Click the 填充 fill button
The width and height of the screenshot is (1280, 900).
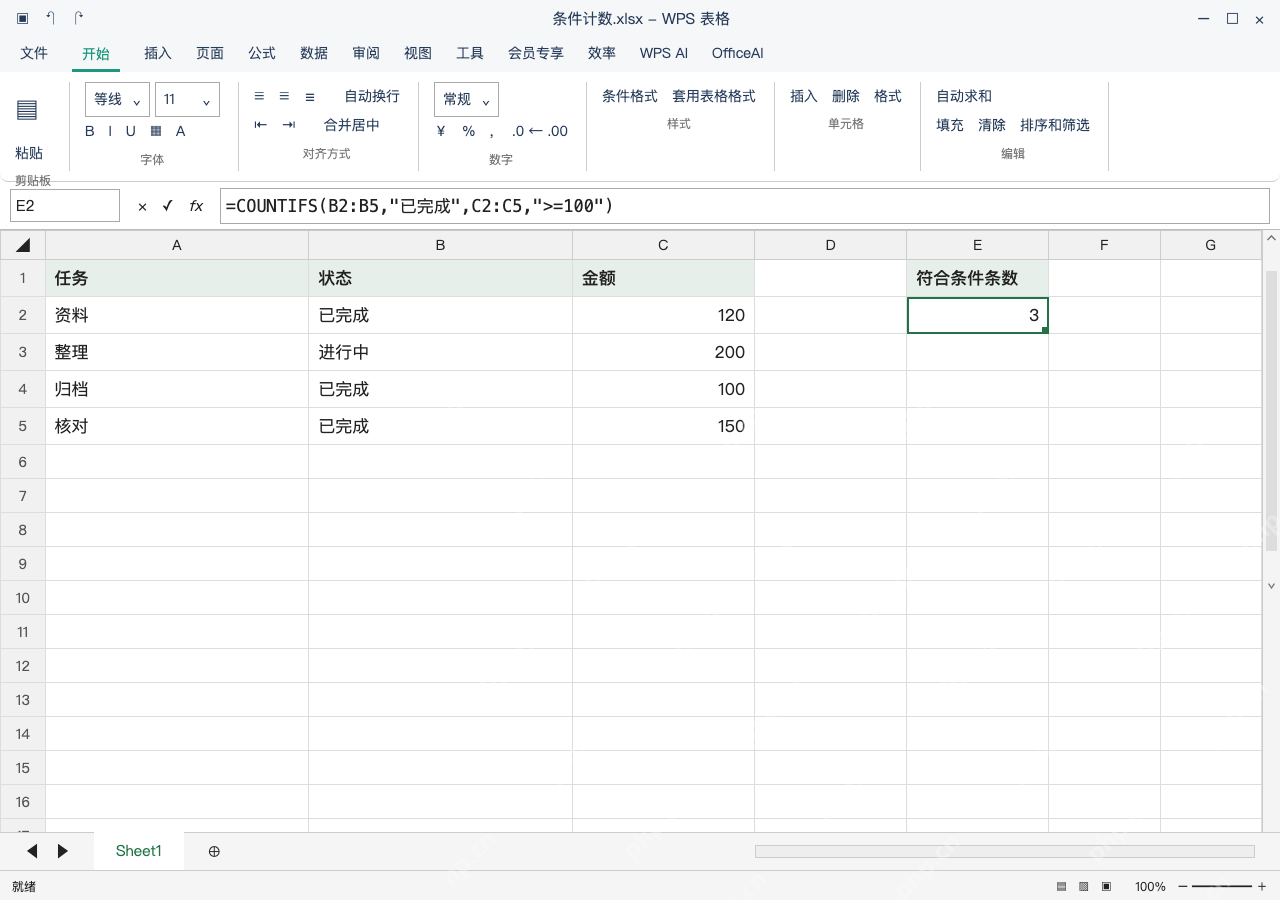click(x=950, y=125)
